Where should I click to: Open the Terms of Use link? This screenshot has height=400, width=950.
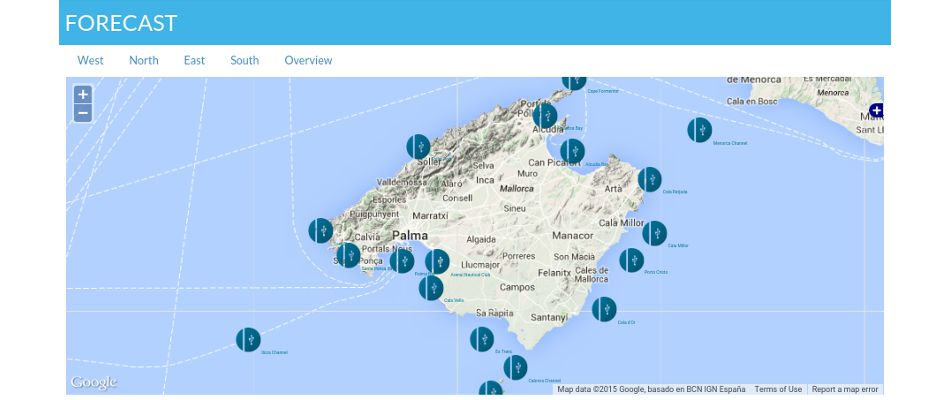tap(778, 389)
